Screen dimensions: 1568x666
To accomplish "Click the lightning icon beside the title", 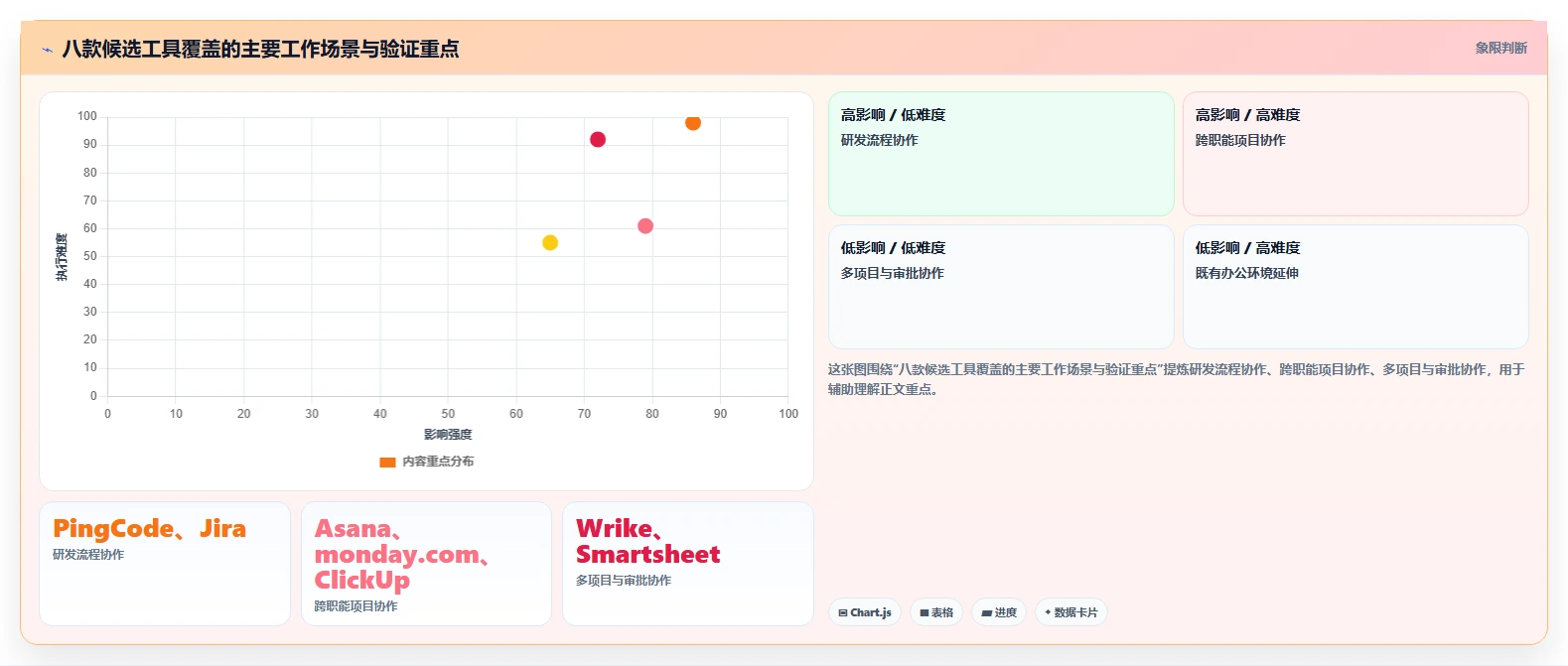I will point(47,50).
